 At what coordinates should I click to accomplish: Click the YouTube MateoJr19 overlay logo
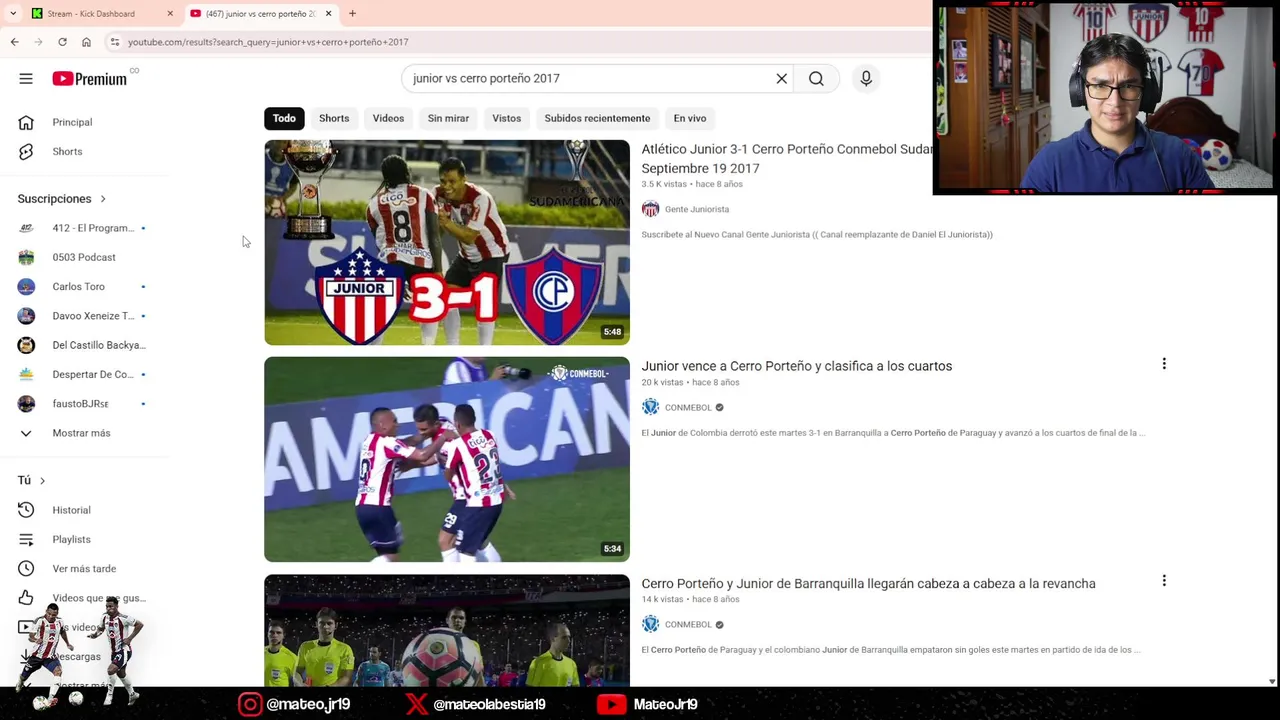click(611, 704)
